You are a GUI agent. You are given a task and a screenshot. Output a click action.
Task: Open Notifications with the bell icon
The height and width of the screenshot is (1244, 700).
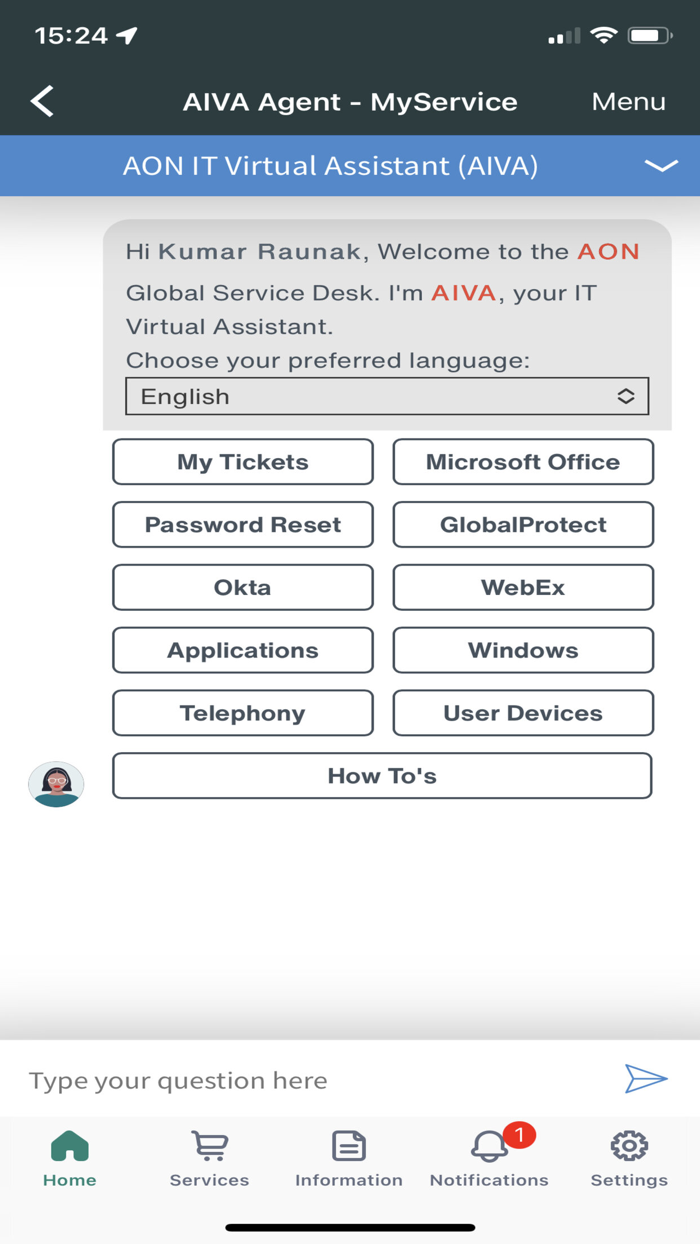[x=489, y=1150]
